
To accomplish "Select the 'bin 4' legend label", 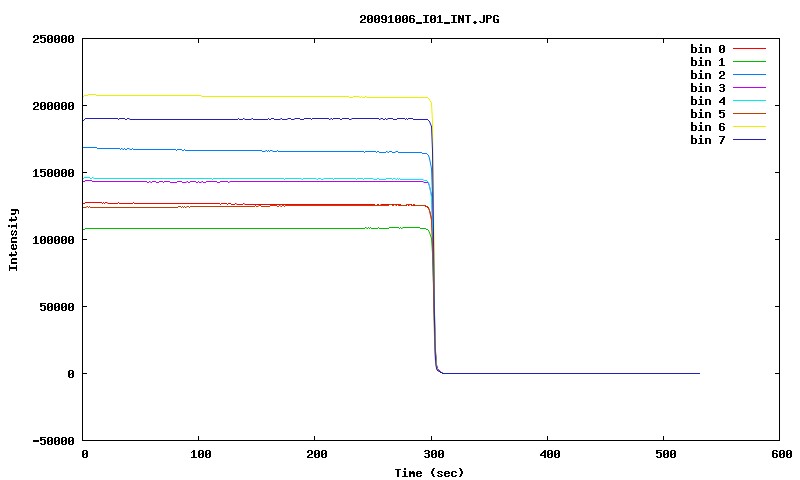I will (708, 101).
